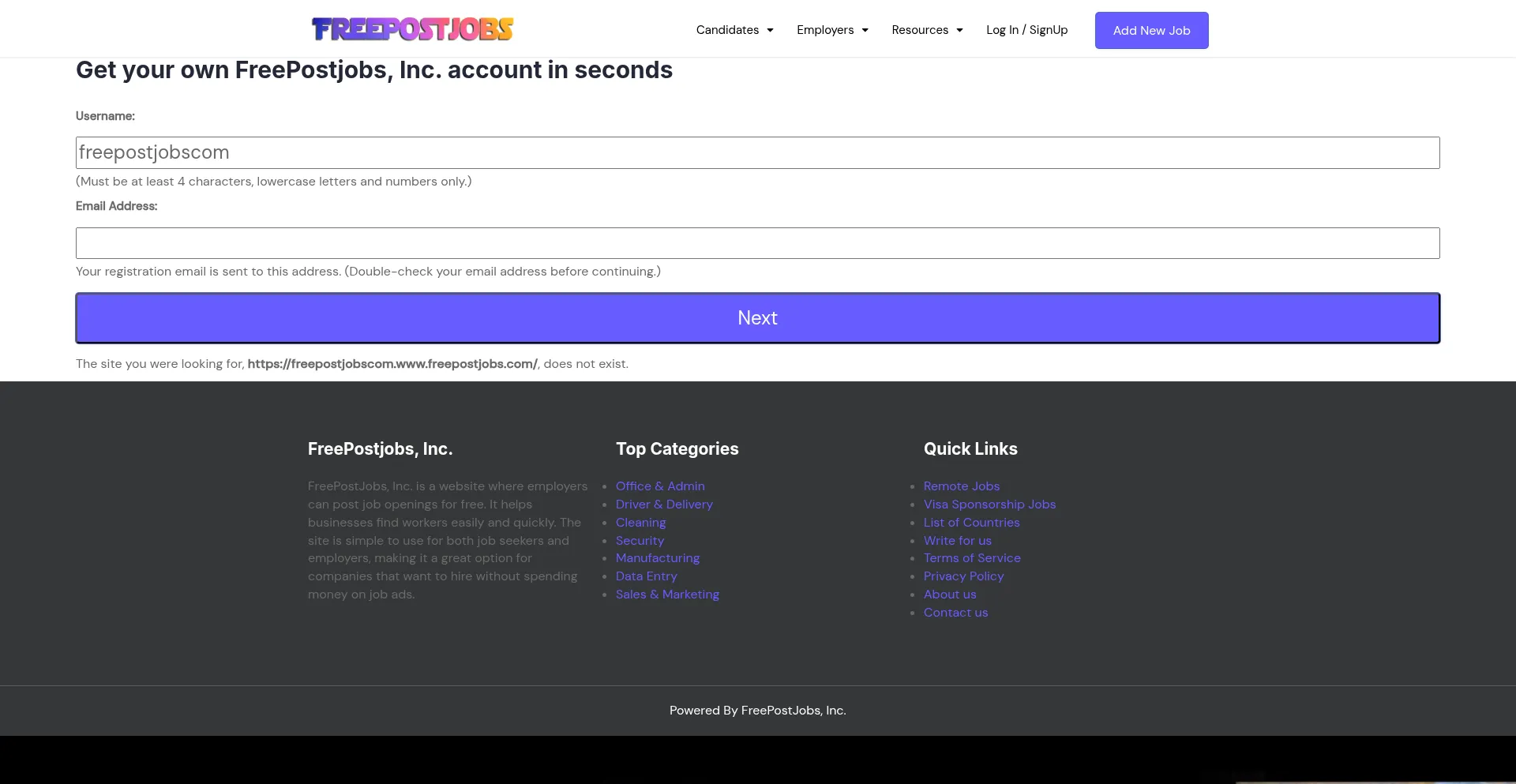This screenshot has height=784, width=1516.
Task: Click the Next button
Action: pos(758,318)
